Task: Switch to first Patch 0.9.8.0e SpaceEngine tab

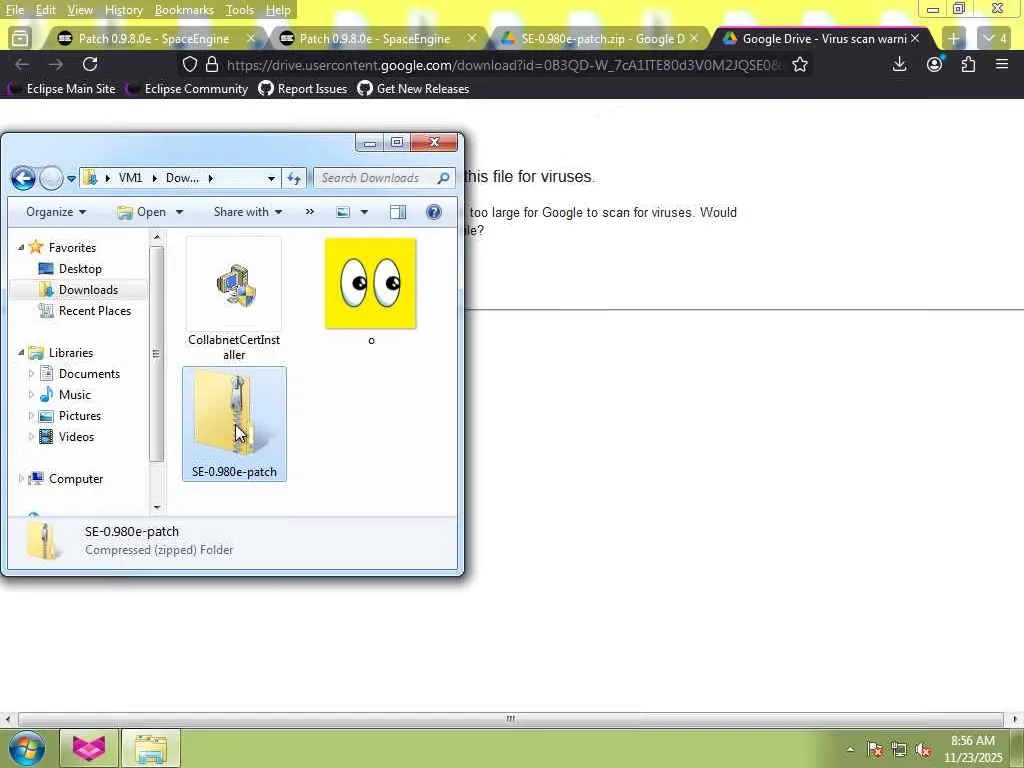Action: [x=154, y=39]
